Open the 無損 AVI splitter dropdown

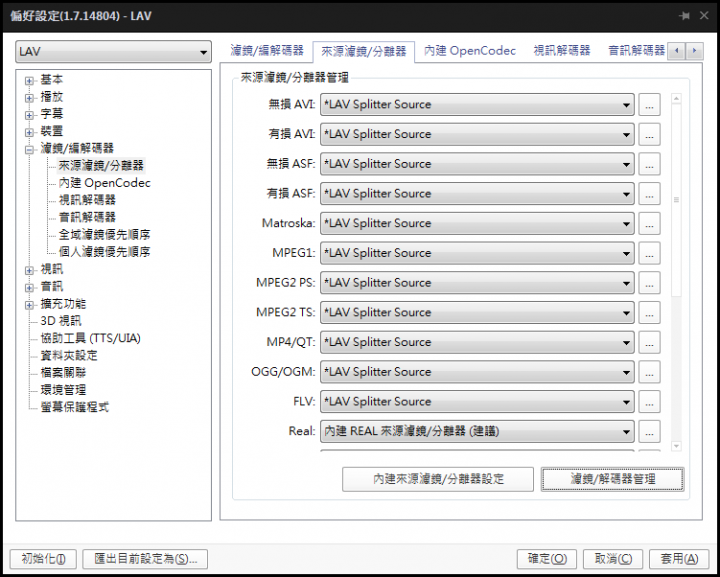[x=477, y=105]
